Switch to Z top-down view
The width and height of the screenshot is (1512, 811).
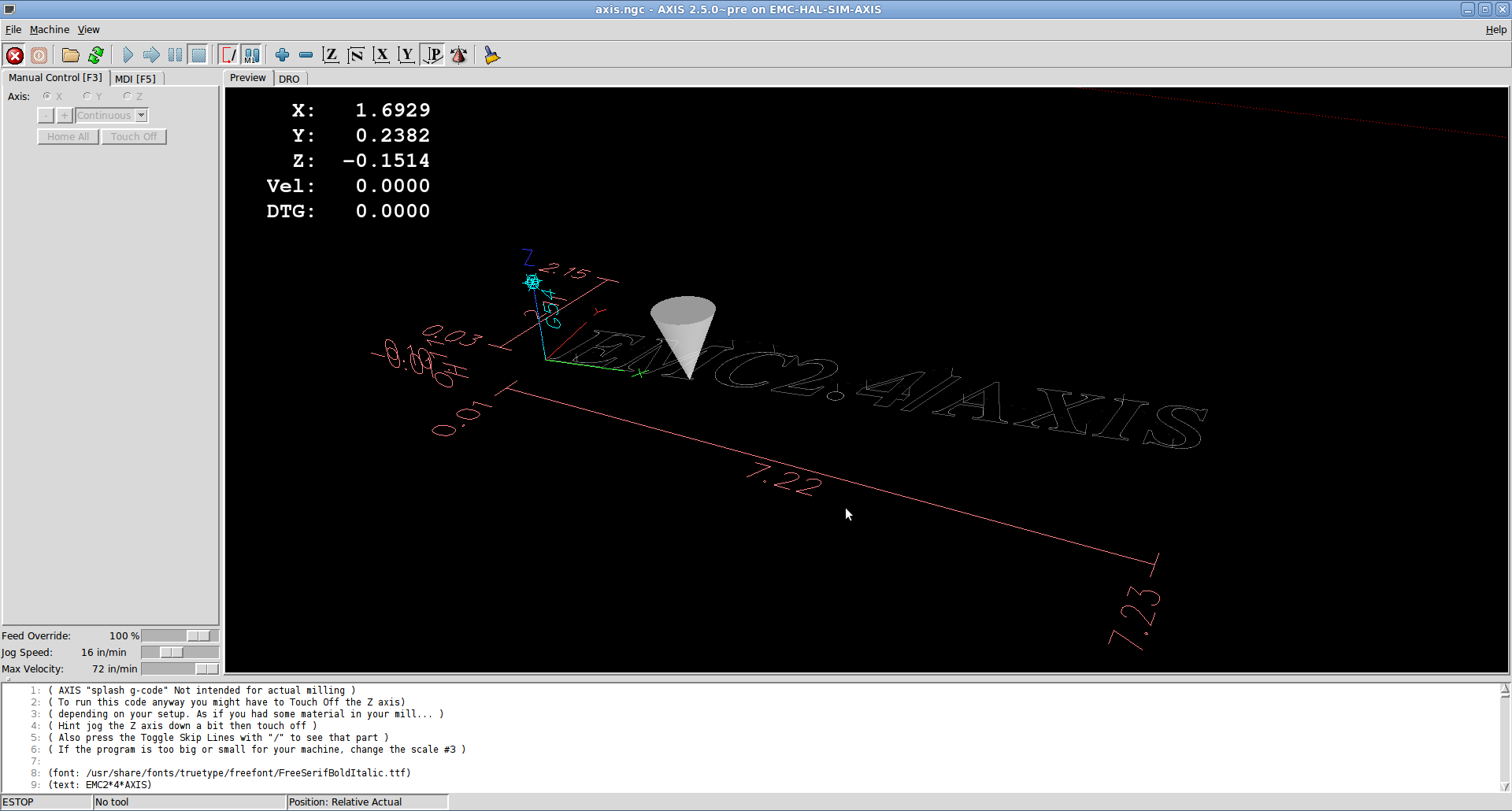tap(331, 55)
